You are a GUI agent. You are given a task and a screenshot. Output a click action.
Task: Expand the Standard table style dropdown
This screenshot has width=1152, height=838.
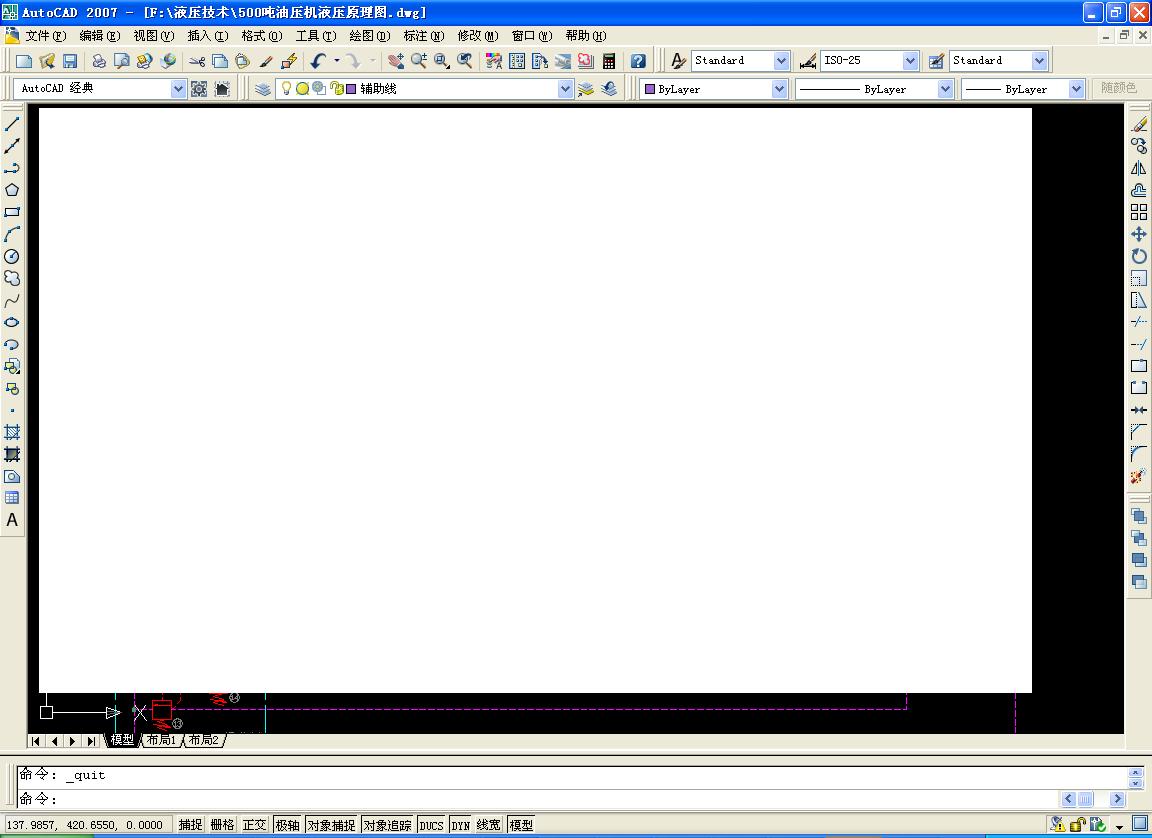pos(1040,61)
